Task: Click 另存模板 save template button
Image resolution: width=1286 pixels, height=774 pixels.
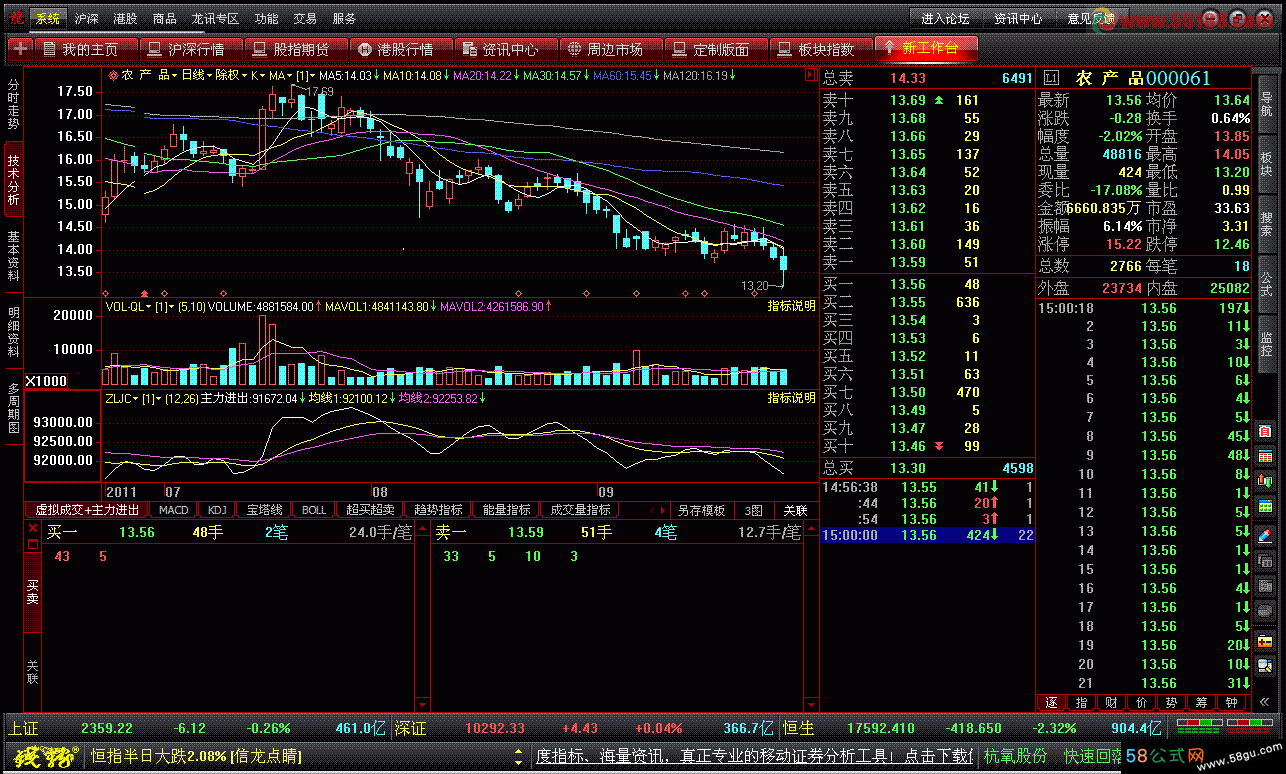Action: pos(701,510)
